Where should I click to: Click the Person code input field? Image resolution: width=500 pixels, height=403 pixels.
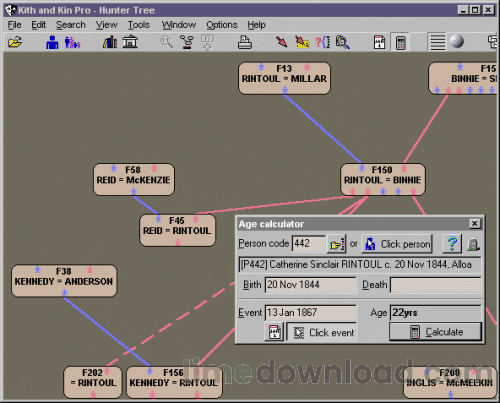[x=309, y=244]
